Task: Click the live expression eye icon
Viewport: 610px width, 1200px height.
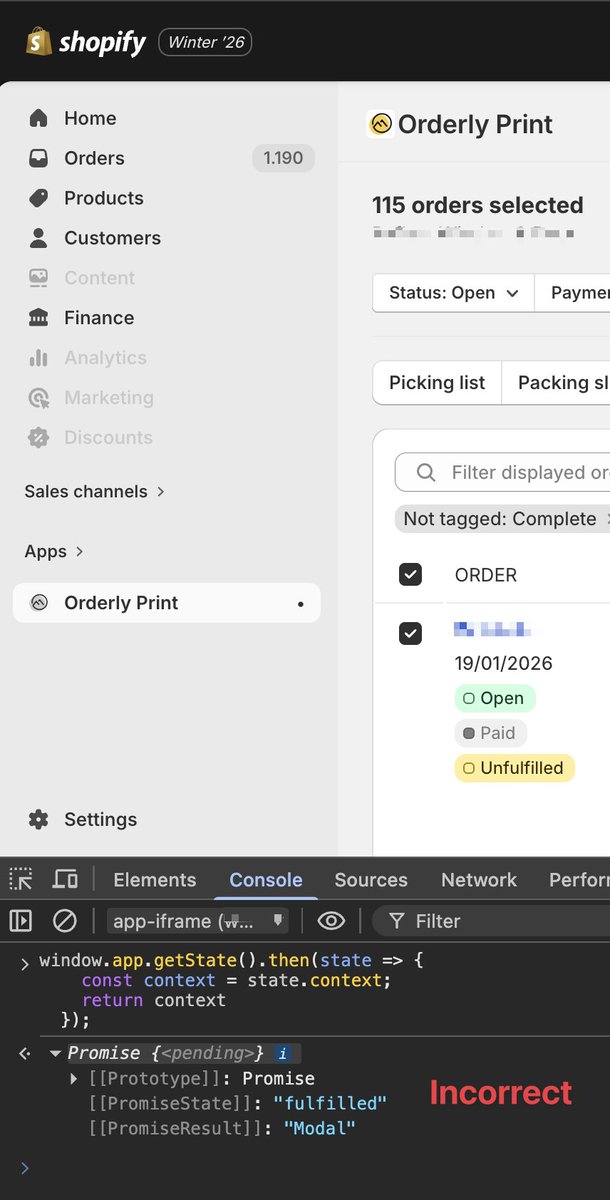Action: pyautogui.click(x=331, y=921)
